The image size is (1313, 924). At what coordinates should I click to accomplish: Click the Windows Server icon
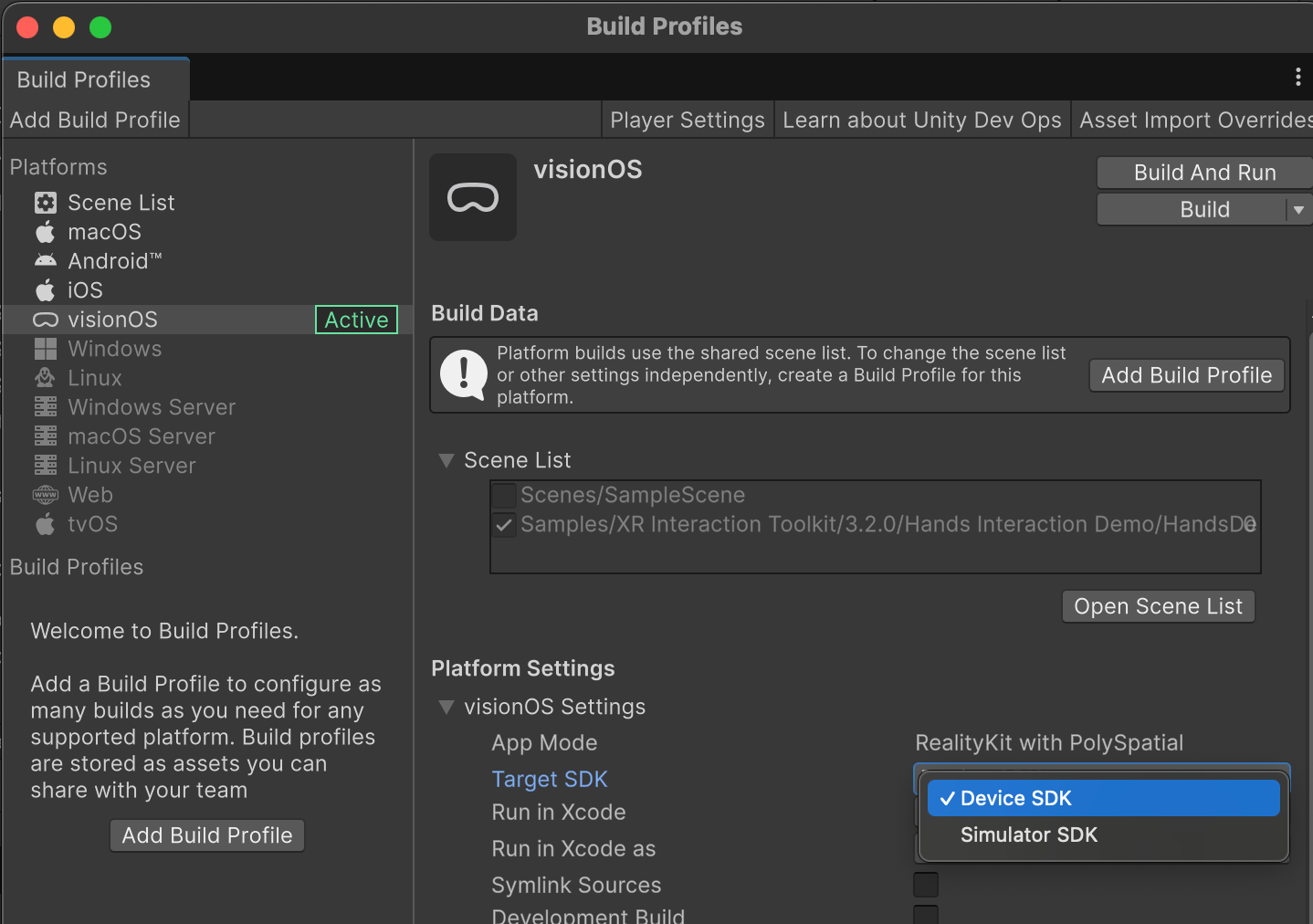tap(46, 407)
